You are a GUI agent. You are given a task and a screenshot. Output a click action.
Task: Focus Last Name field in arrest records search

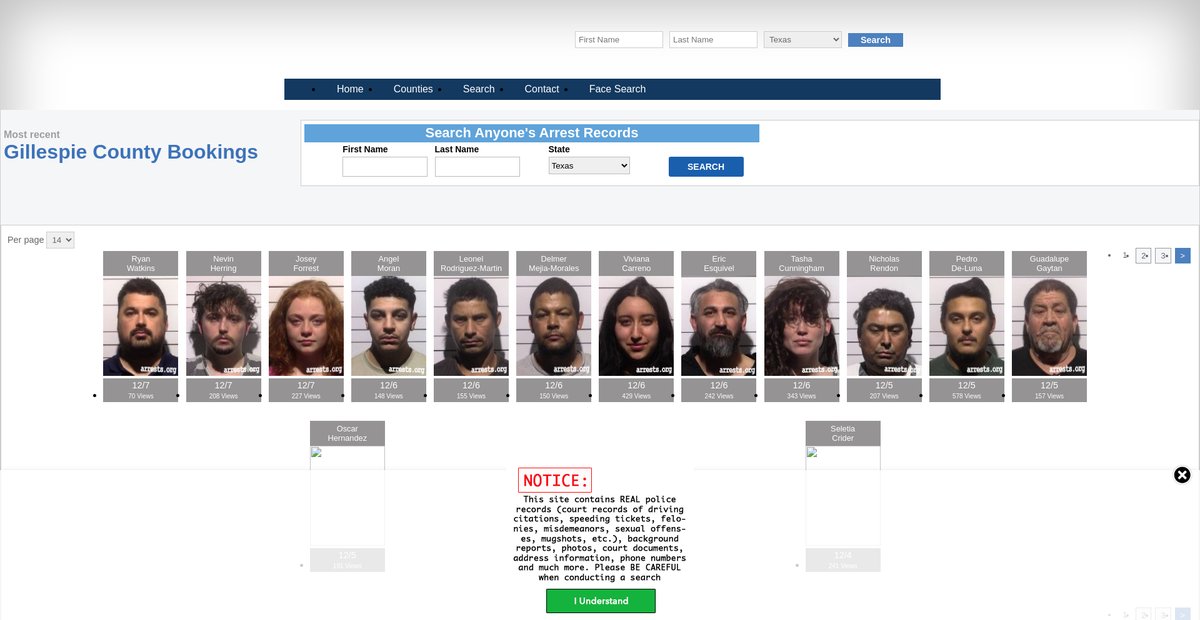point(477,167)
